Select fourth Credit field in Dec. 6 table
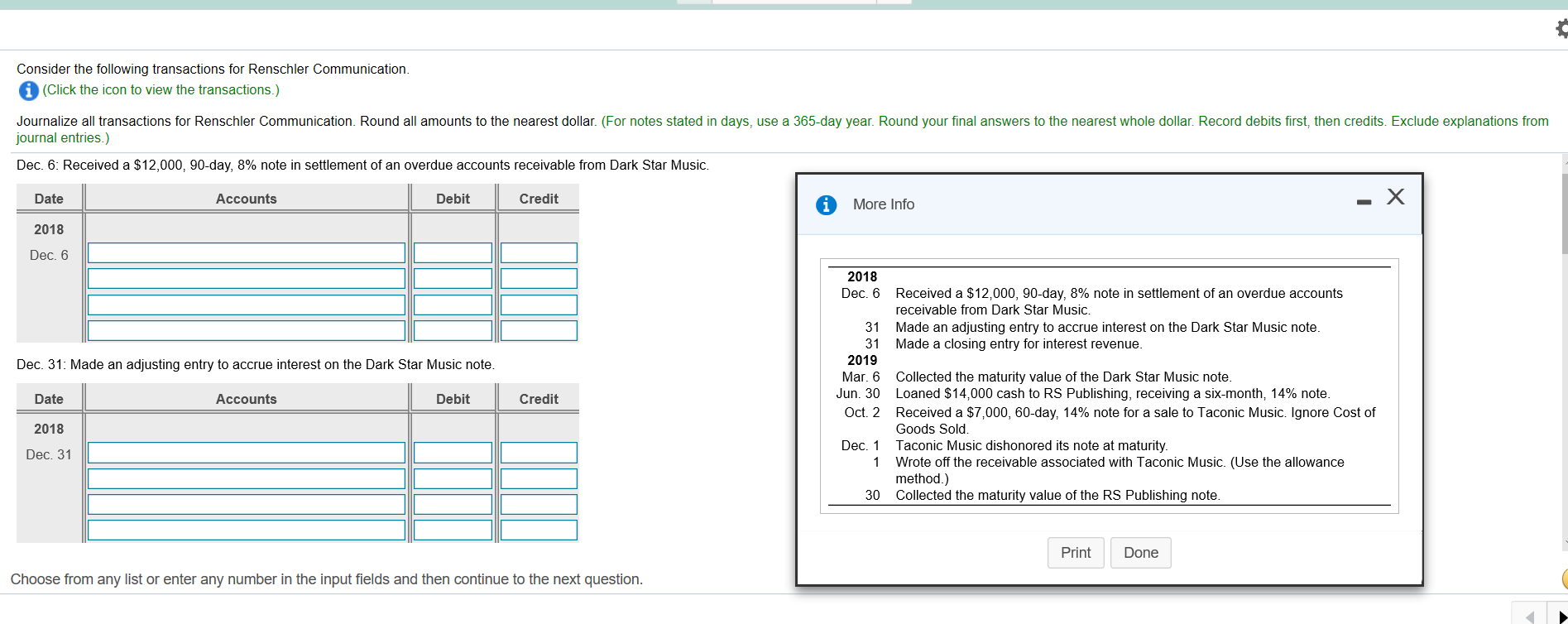The image size is (1568, 624). (539, 330)
